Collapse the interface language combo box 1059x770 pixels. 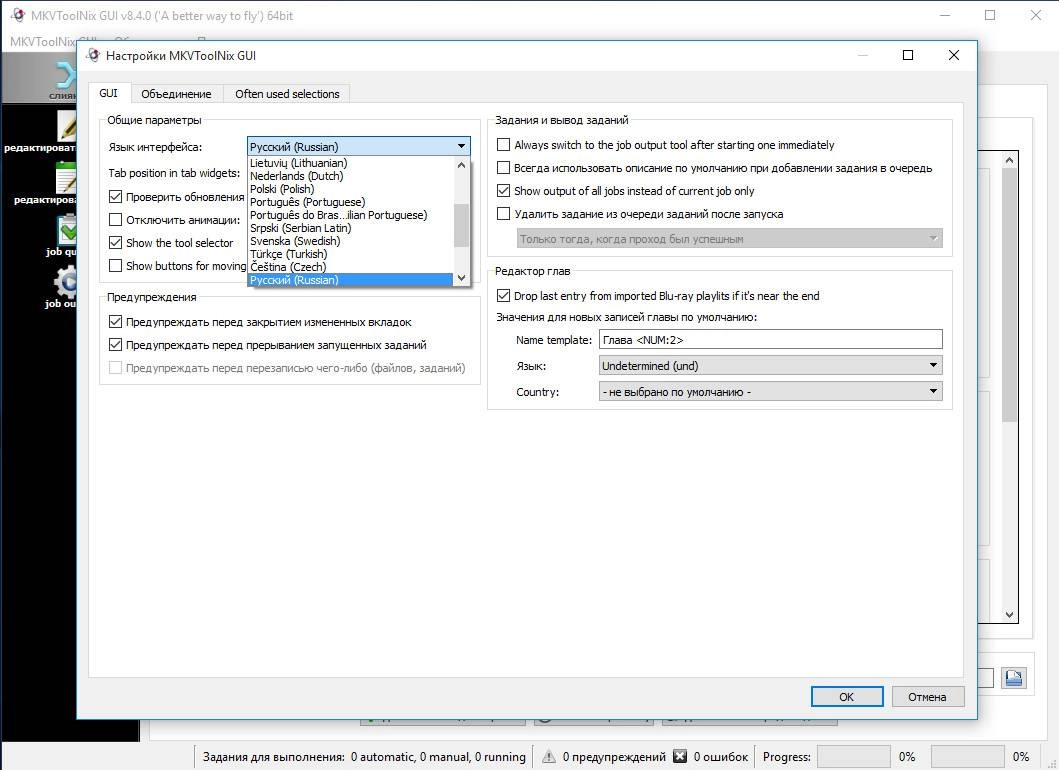pyautogui.click(x=359, y=147)
